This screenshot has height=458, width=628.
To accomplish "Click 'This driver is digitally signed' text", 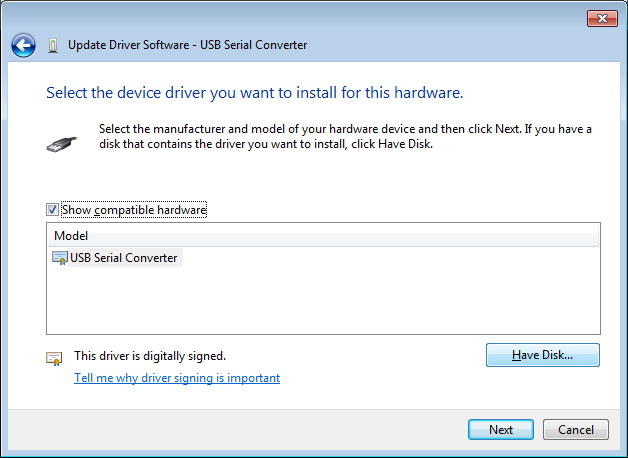I will coord(150,355).
